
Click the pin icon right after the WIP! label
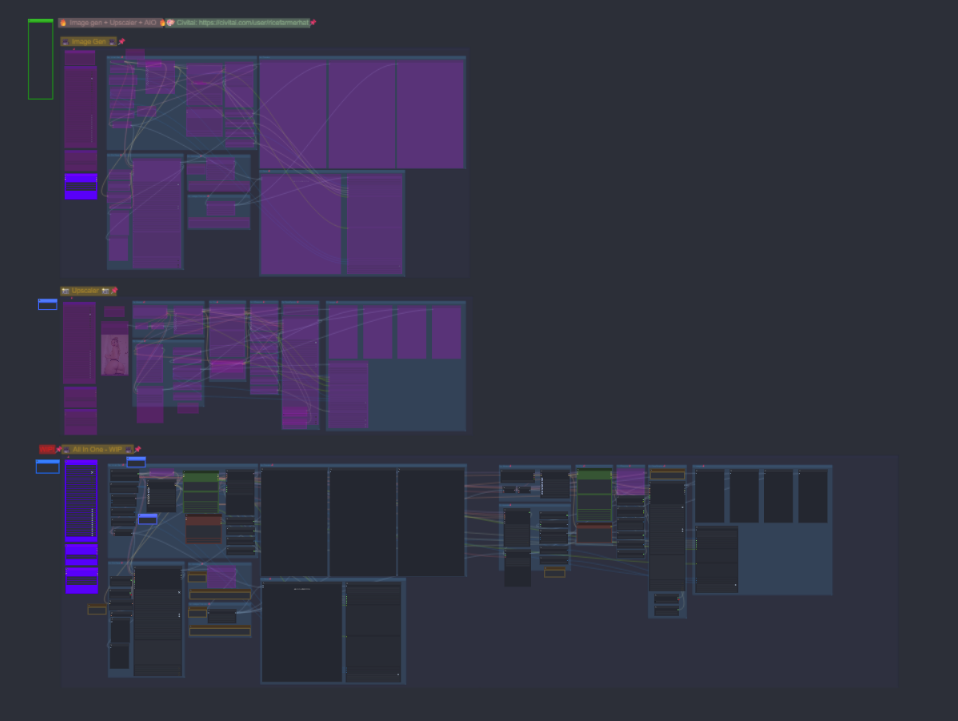59,449
